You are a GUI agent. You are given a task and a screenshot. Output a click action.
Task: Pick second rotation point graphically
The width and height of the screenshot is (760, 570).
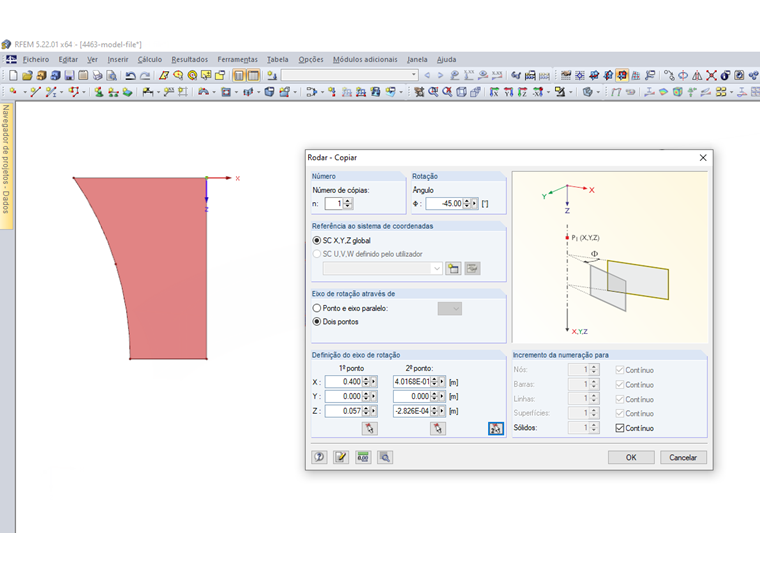tap(438, 428)
